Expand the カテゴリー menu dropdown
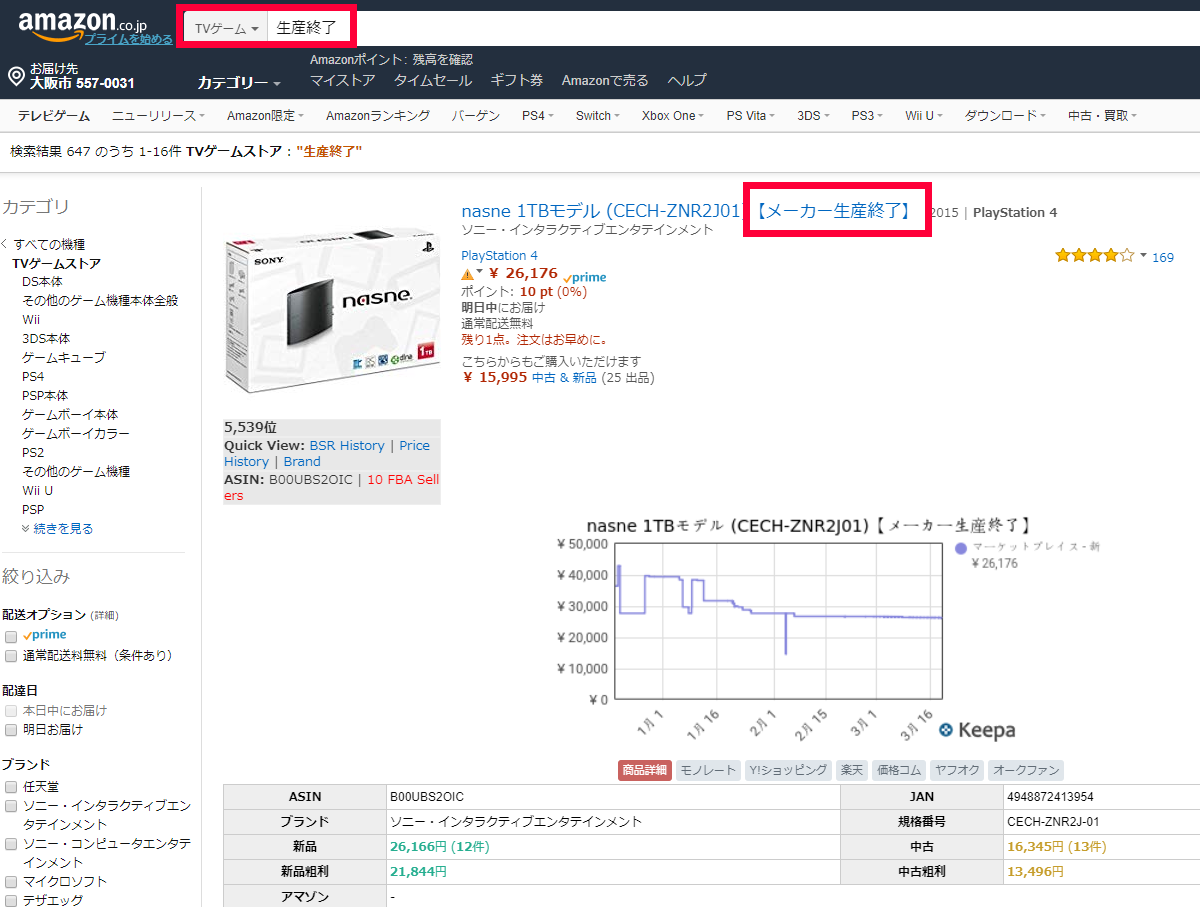Screen dimensions: 1200x907 tap(238, 82)
